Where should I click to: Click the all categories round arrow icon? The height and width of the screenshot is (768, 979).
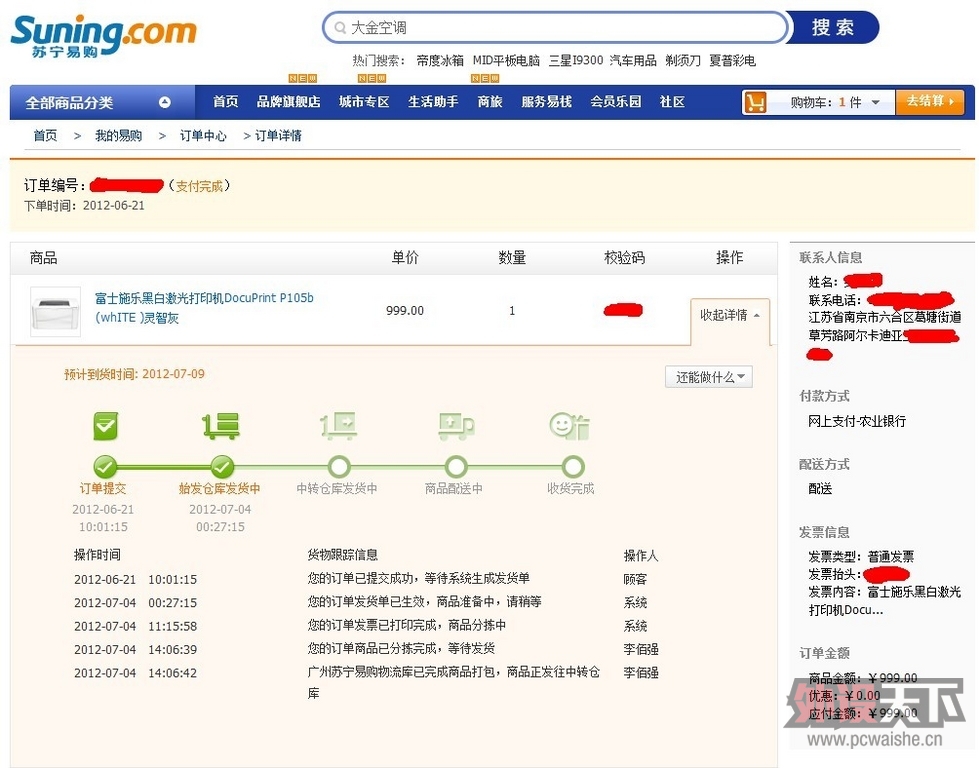click(165, 102)
